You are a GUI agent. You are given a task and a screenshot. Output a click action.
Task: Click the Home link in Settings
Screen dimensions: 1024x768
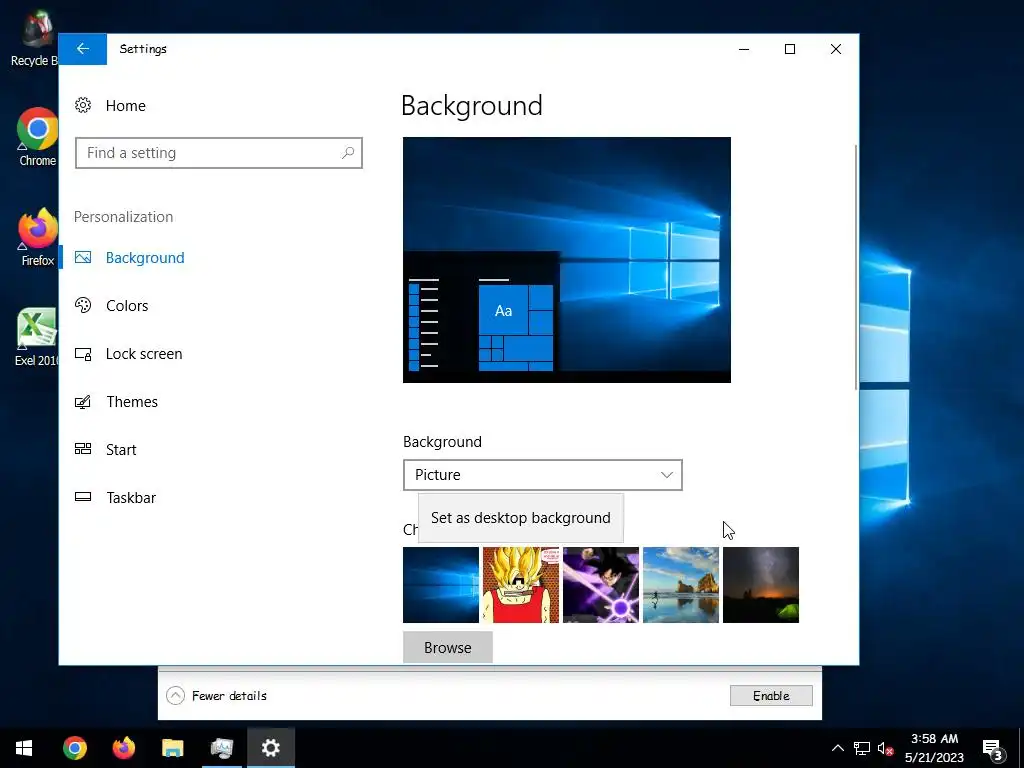point(125,106)
